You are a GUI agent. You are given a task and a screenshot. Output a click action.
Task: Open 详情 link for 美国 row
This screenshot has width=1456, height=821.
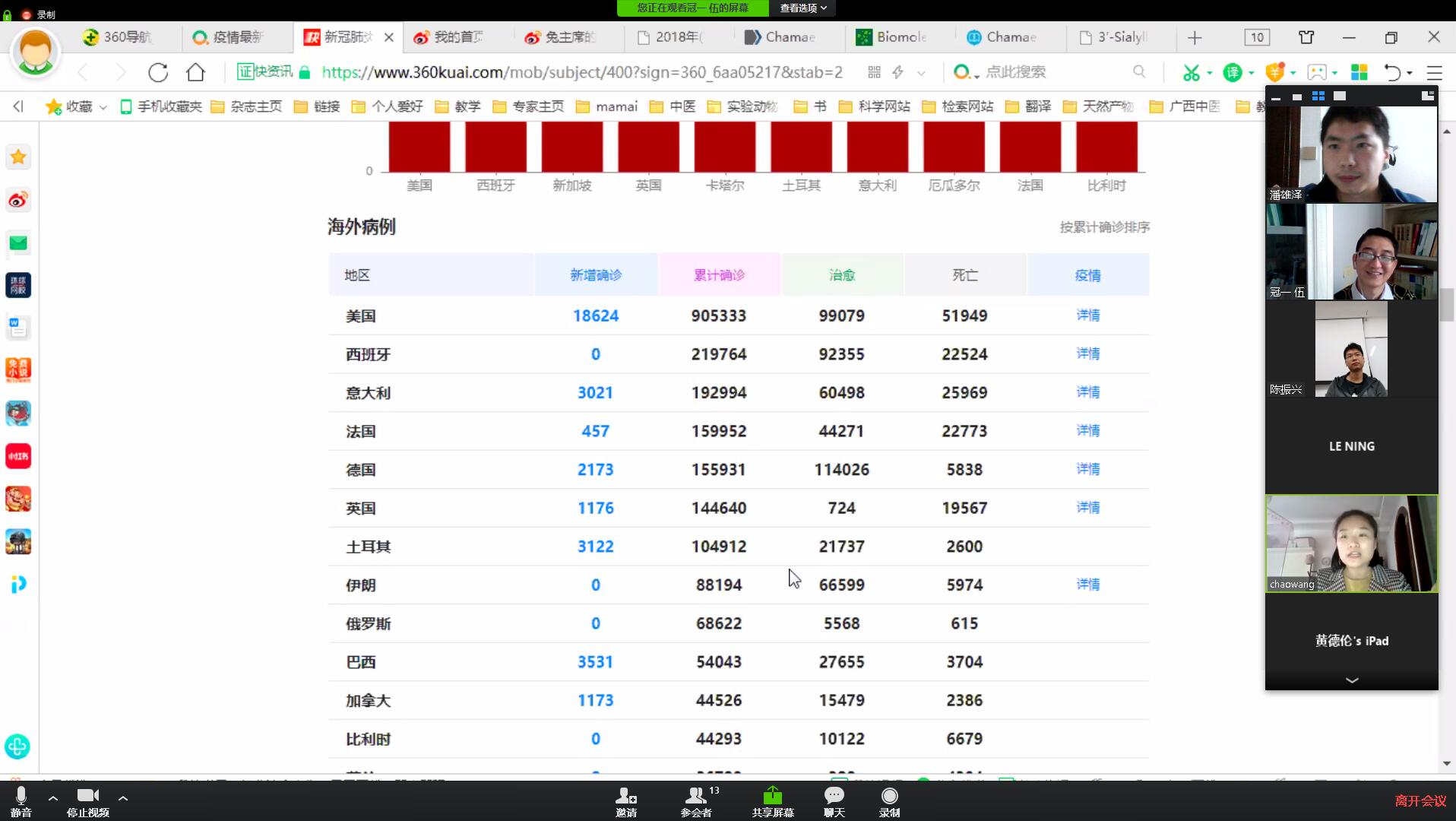point(1087,315)
